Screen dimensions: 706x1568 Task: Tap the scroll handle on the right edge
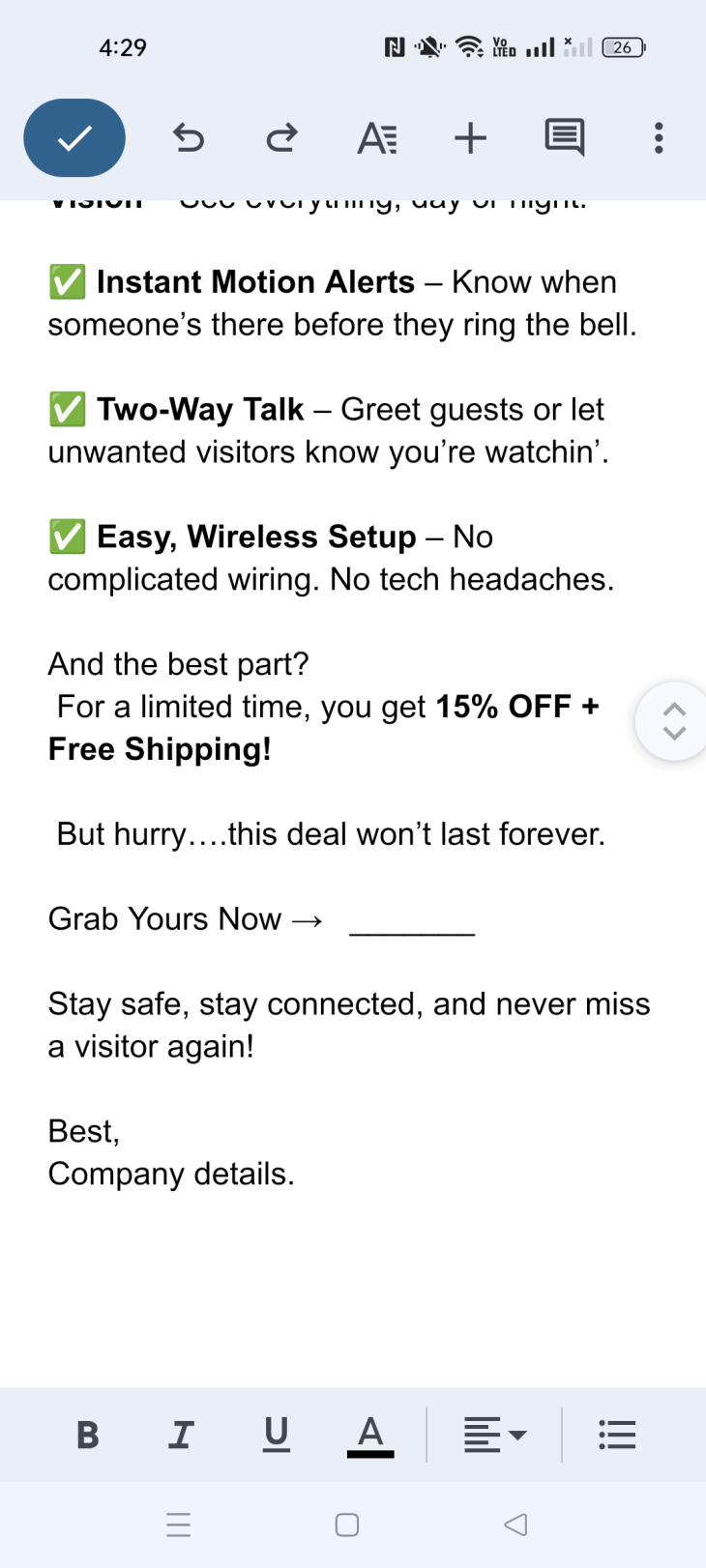674,721
